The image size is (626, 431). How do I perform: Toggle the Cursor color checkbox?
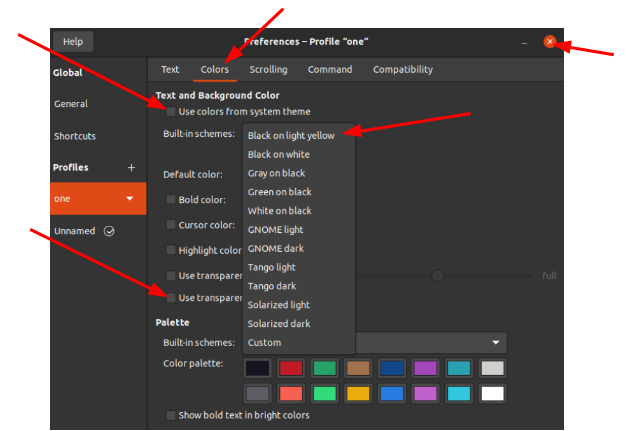pos(171,225)
